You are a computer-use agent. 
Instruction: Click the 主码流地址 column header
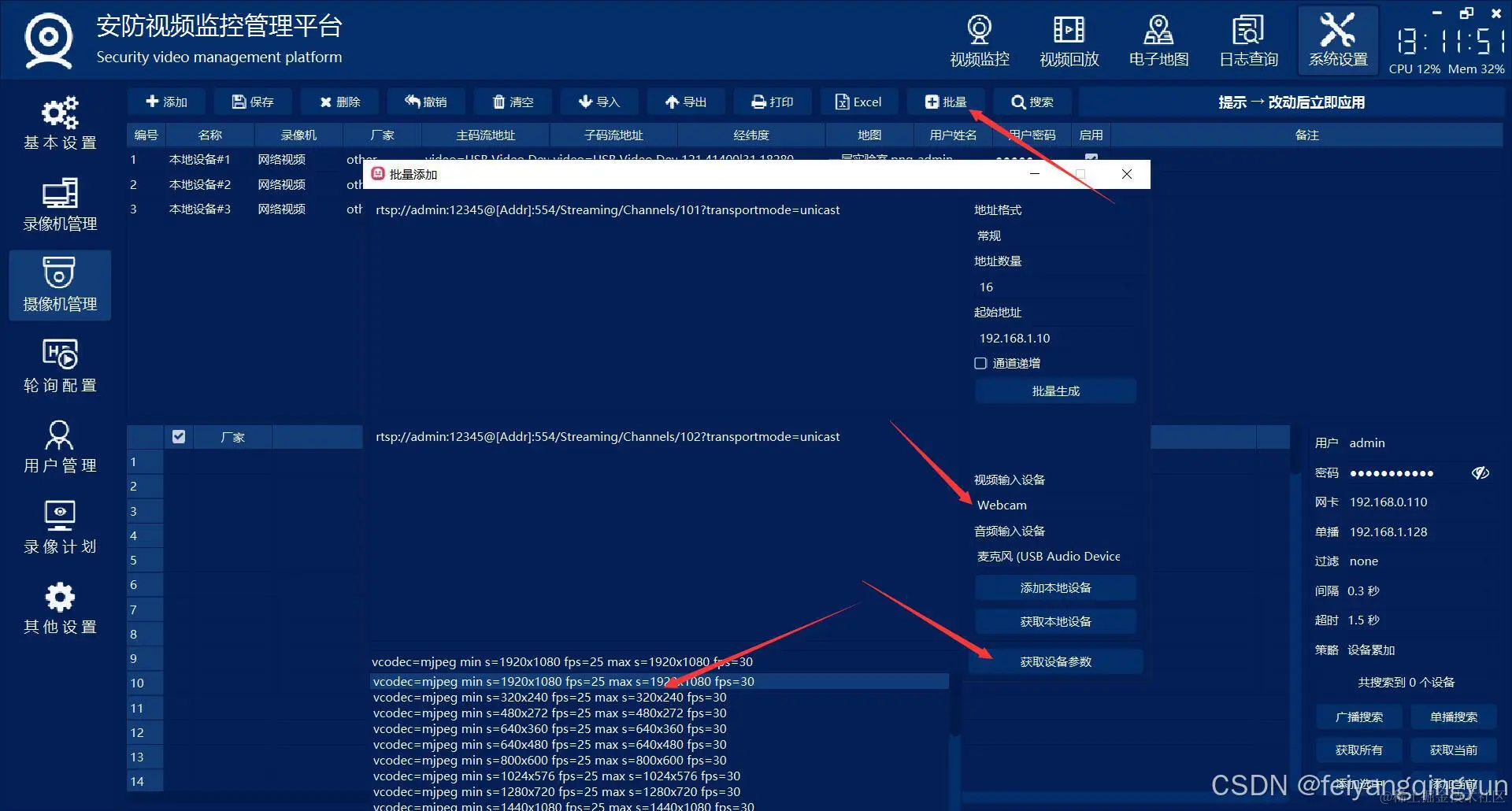tap(485, 135)
